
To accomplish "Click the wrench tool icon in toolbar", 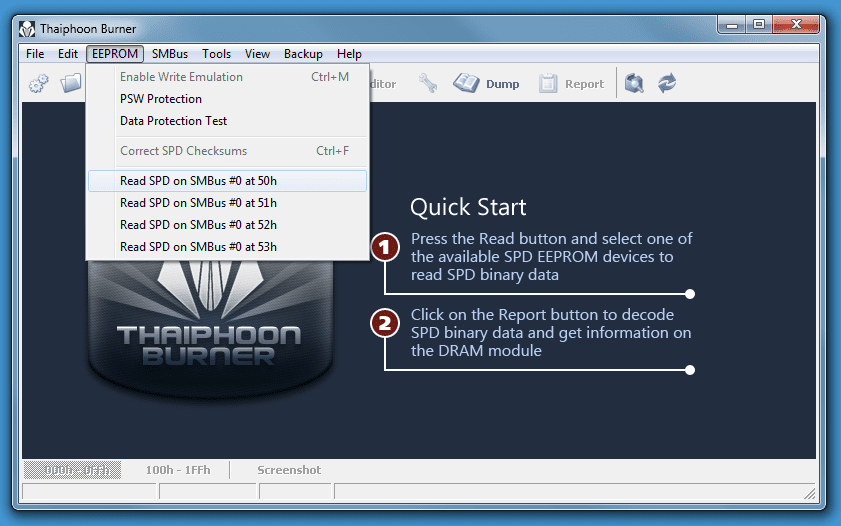I will (x=427, y=83).
